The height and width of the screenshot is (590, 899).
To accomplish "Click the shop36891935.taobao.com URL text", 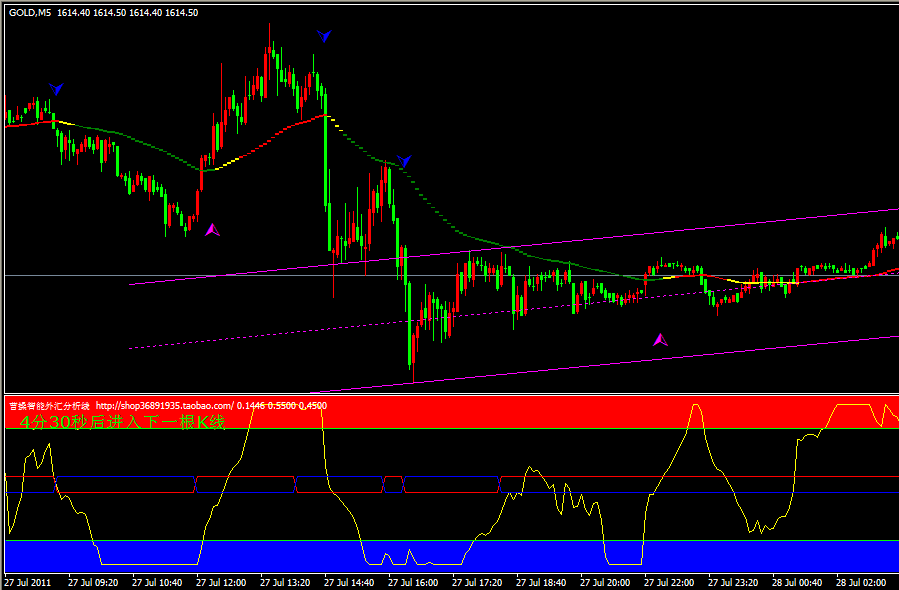I will coord(165,406).
